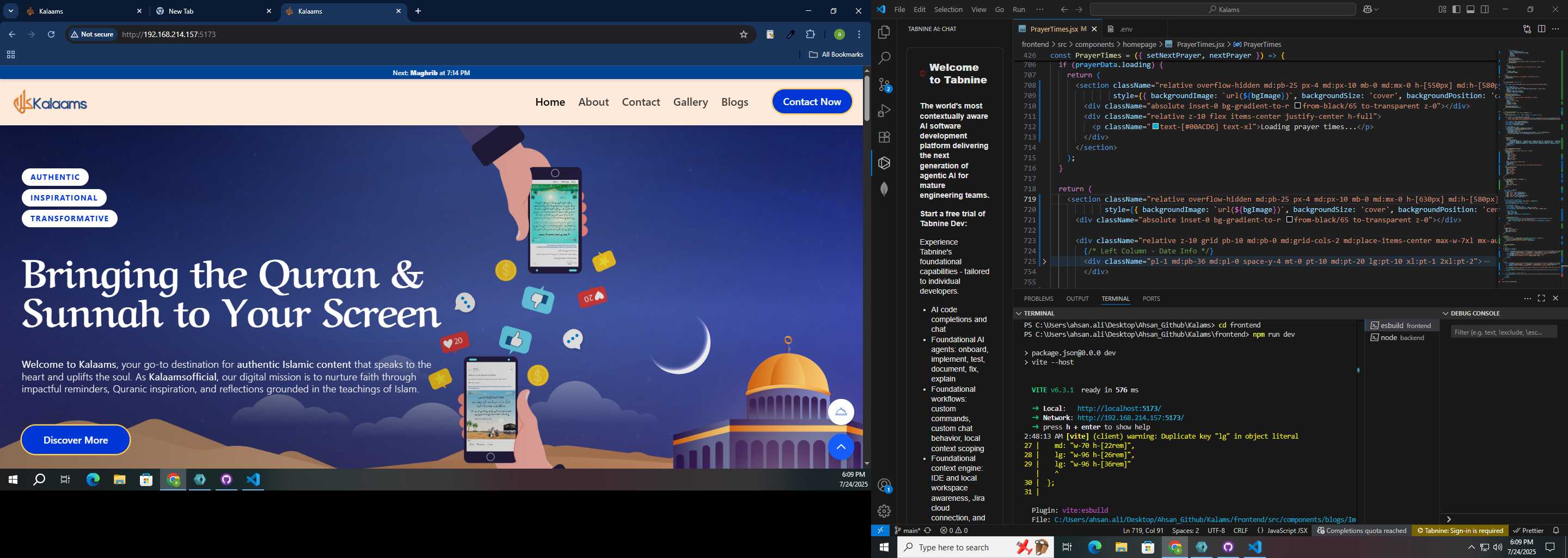Select the Tabnine AI activity bar icon
The height and width of the screenshot is (558, 1568).
[884, 162]
